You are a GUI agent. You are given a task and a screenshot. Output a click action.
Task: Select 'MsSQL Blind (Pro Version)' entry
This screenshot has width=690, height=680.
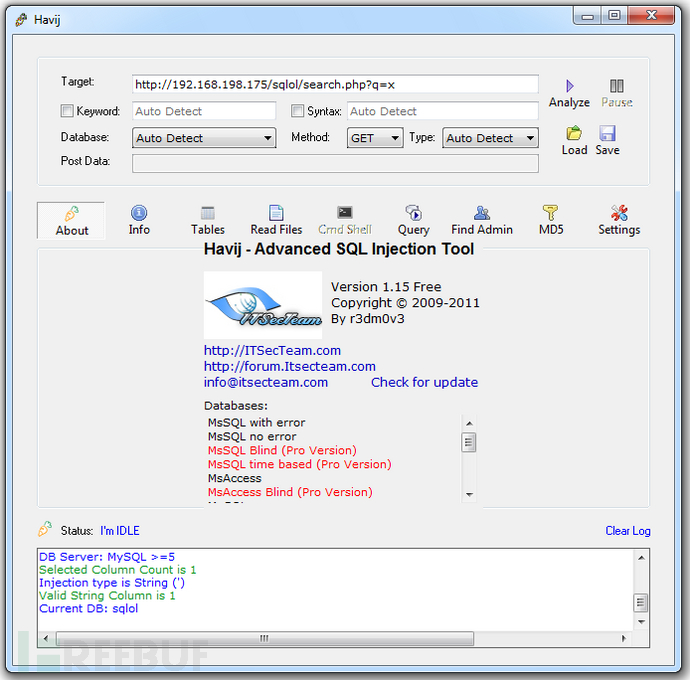(x=282, y=450)
